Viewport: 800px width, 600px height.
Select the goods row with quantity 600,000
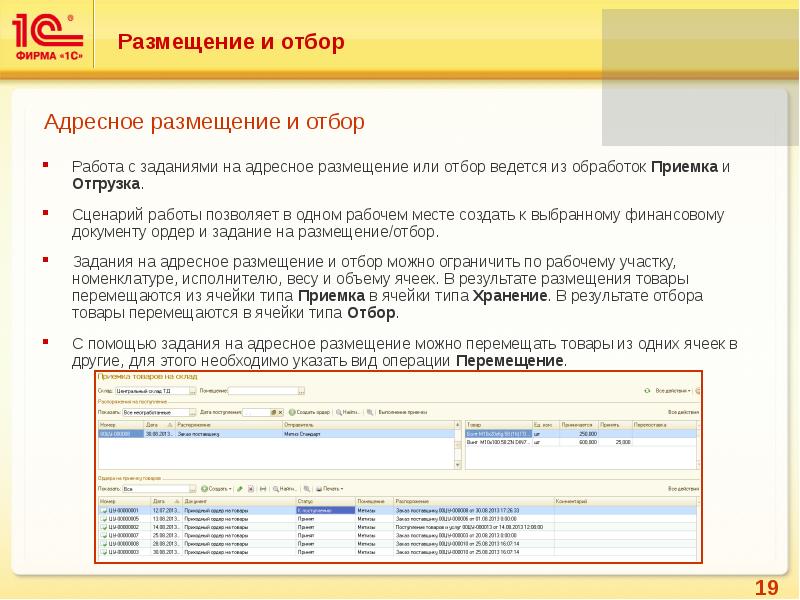click(580, 441)
